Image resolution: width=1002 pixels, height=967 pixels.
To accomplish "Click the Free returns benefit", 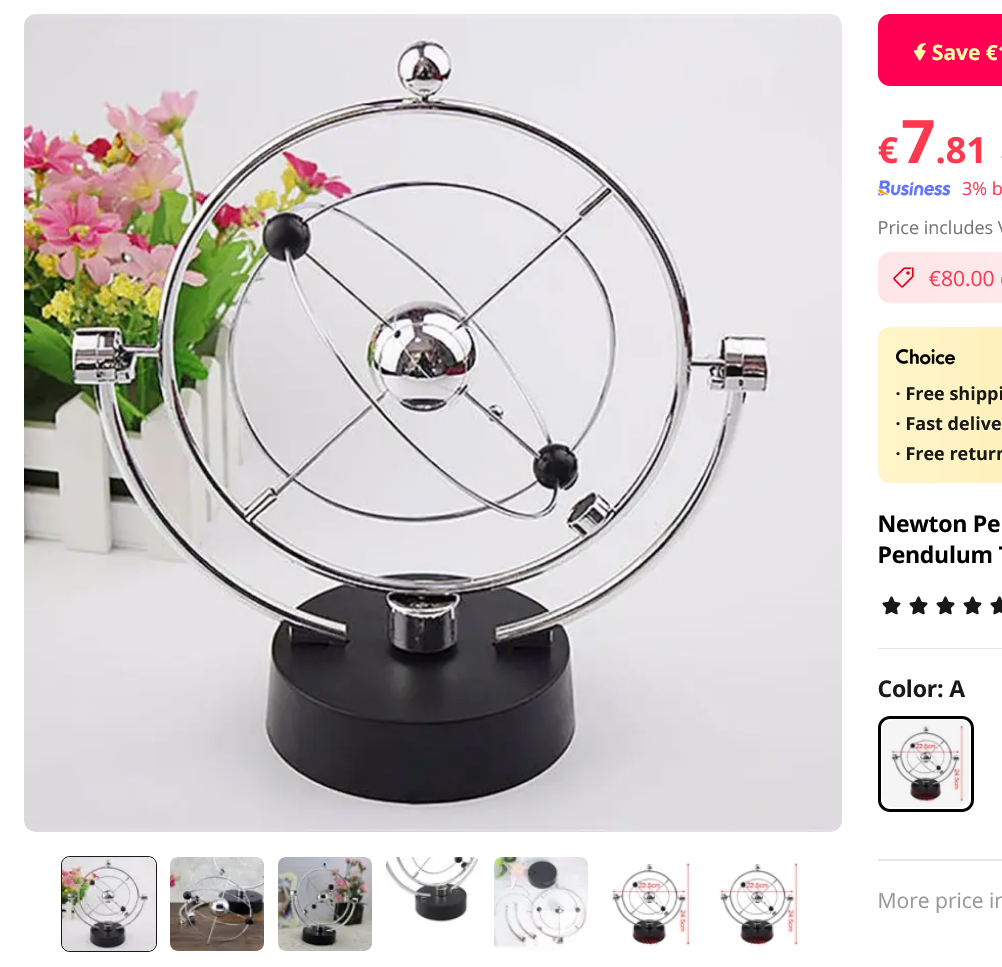I will pos(948,454).
